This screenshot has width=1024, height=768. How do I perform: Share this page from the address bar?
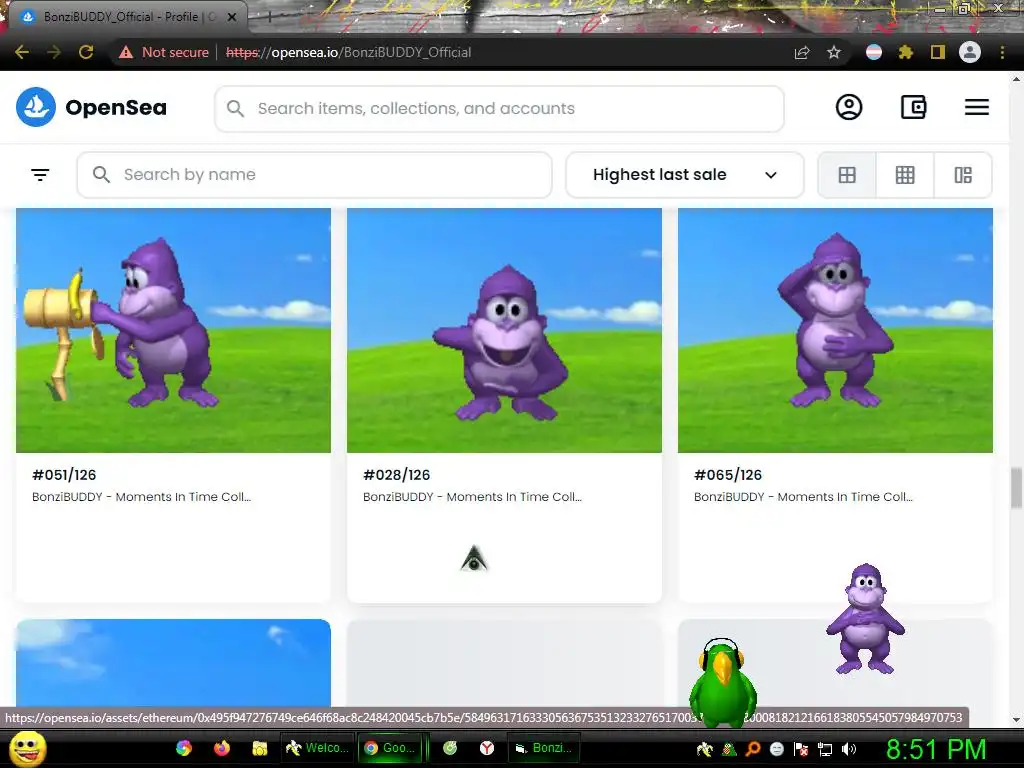click(x=802, y=52)
